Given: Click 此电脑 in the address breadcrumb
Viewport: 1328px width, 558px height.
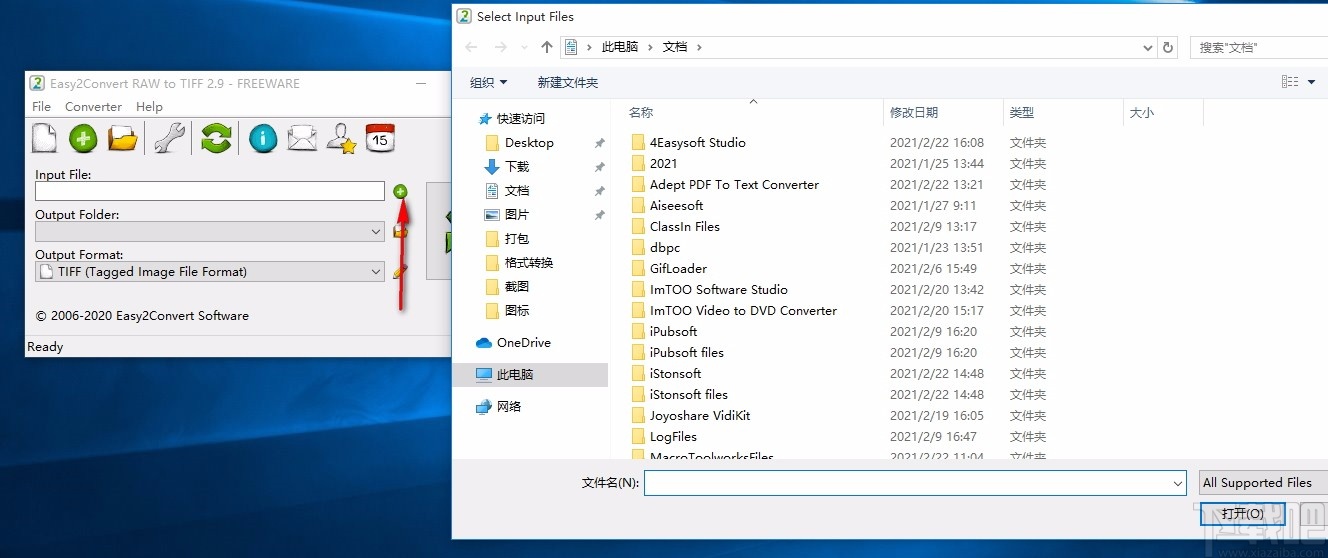Looking at the screenshot, I should tap(619, 47).
